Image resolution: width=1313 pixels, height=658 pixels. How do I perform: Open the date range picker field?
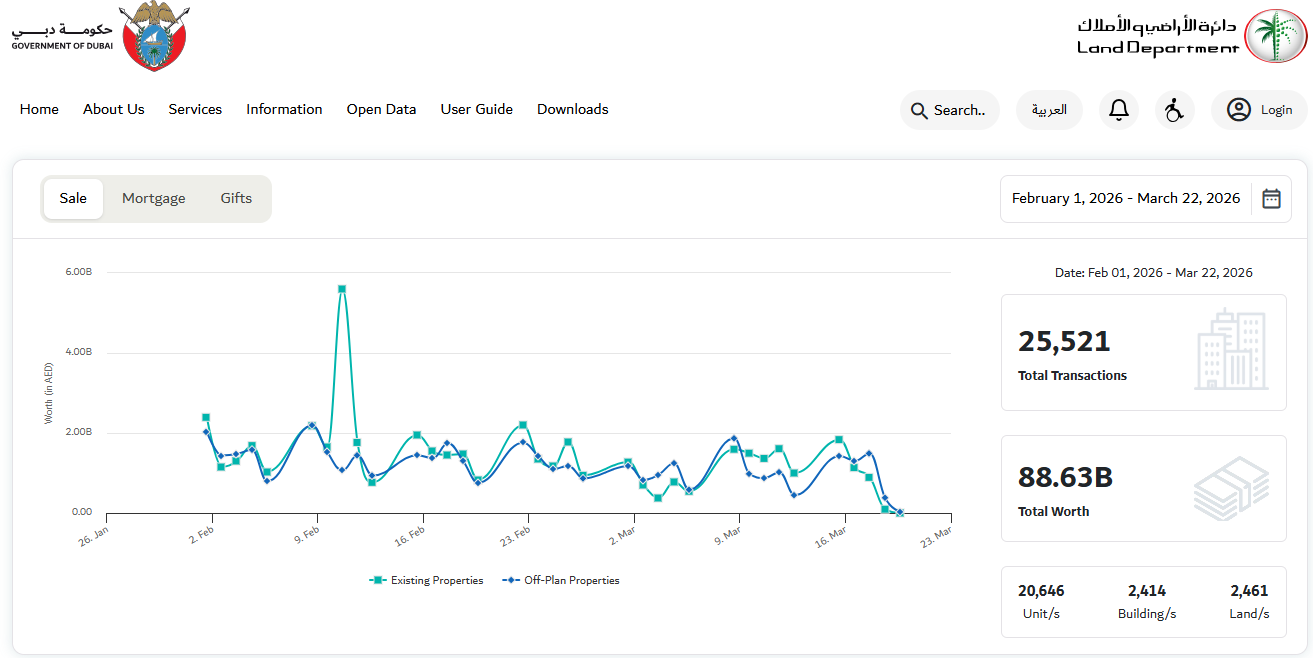[x=1125, y=198]
